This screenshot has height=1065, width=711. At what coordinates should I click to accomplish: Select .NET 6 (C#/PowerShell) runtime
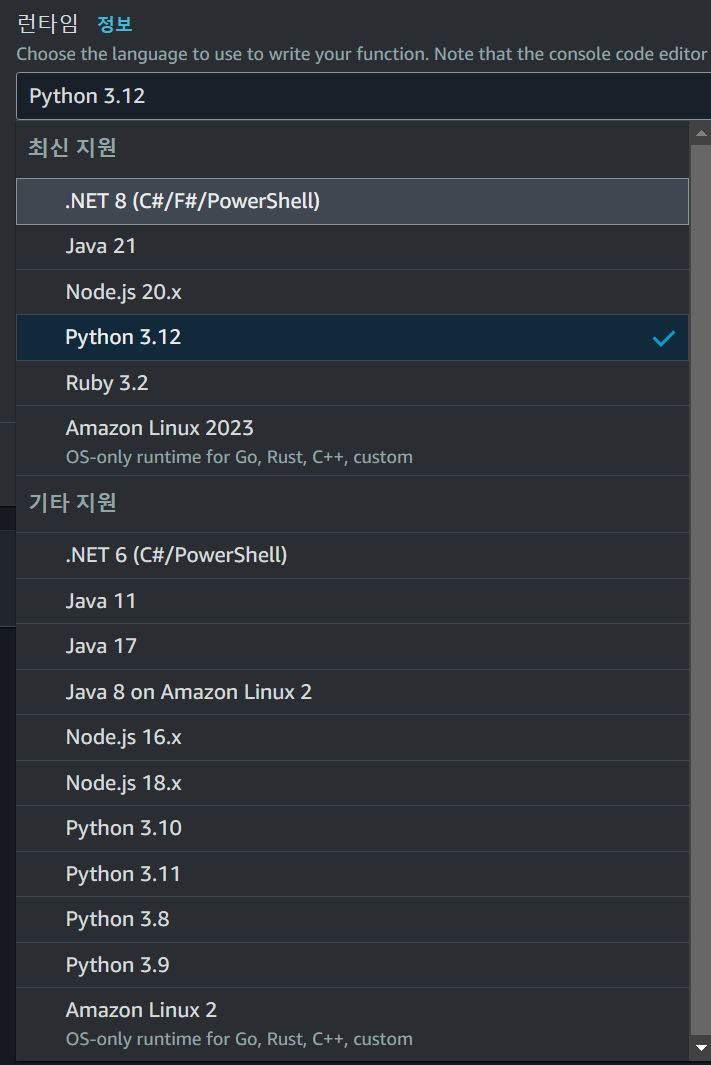click(x=352, y=556)
